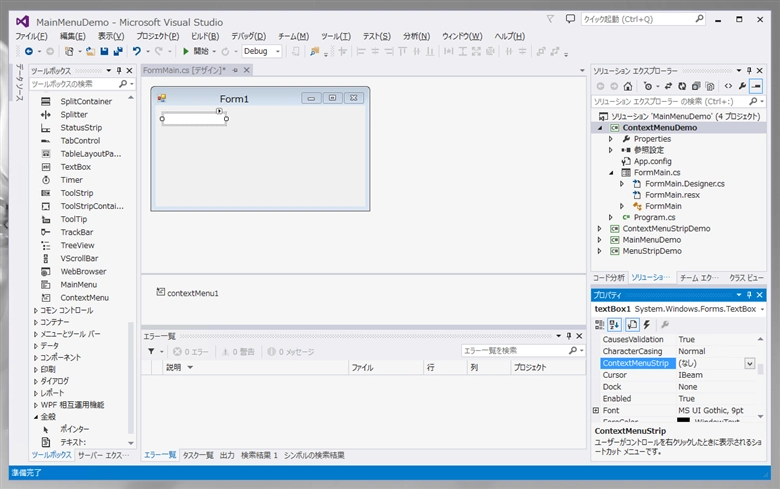Expand the Font property node

point(595,410)
